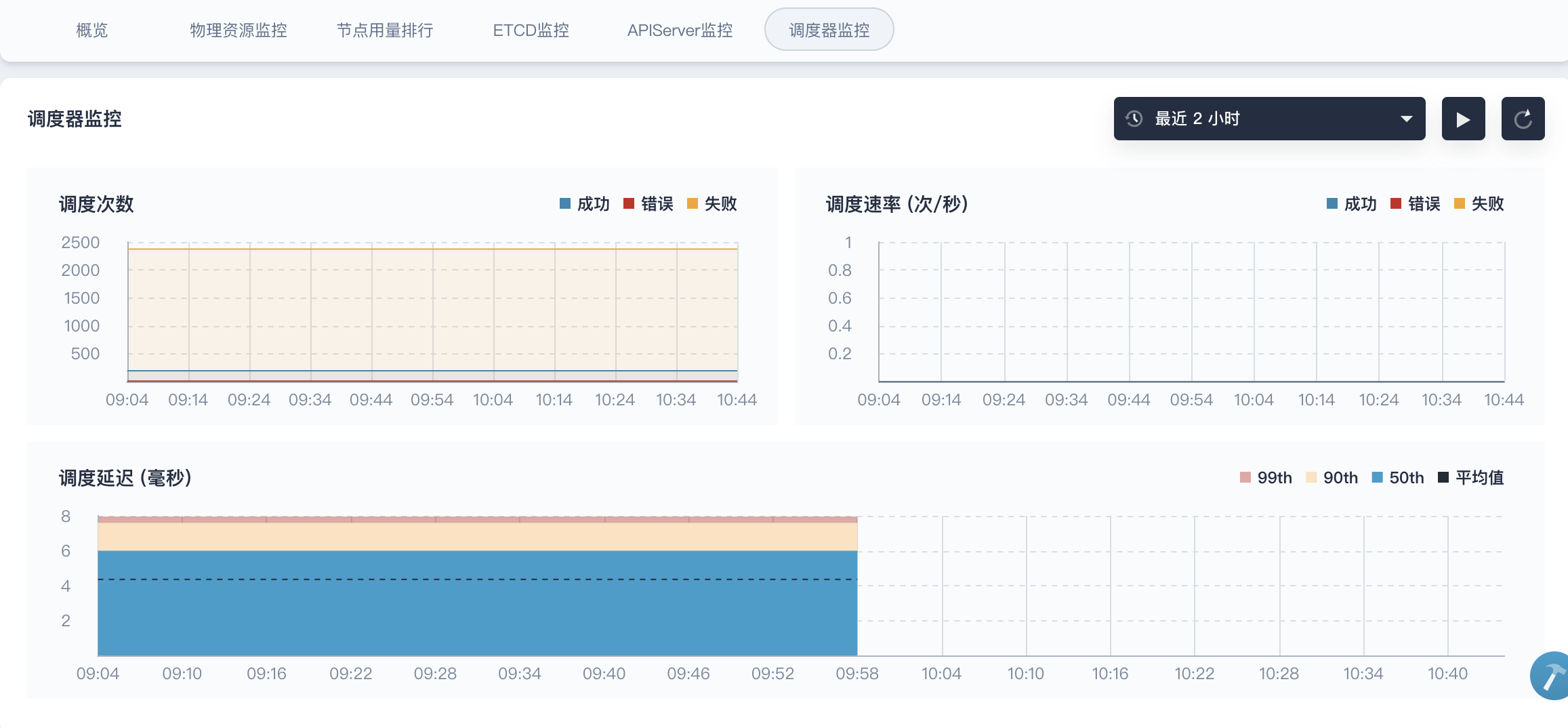This screenshot has height=728, width=1568.
Task: Select the 调度器监控 tab
Action: 829,30
